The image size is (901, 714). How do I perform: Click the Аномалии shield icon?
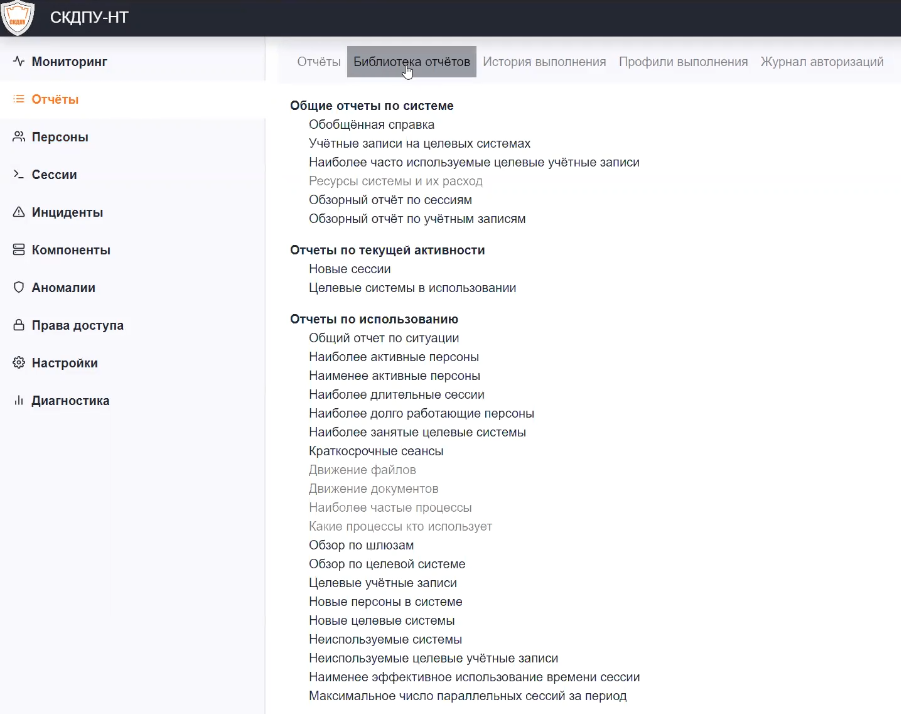[18, 288]
